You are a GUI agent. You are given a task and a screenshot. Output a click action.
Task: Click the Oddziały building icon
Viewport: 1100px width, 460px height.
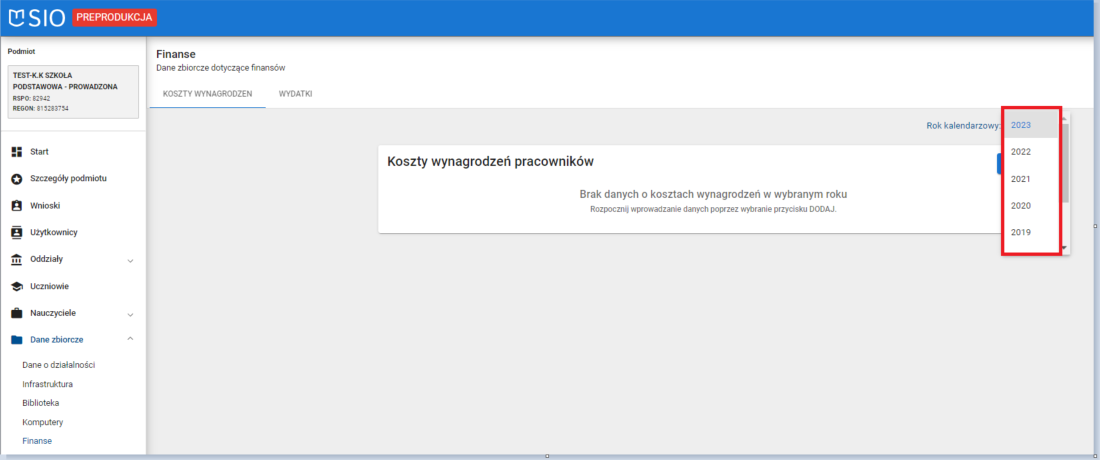(16, 259)
